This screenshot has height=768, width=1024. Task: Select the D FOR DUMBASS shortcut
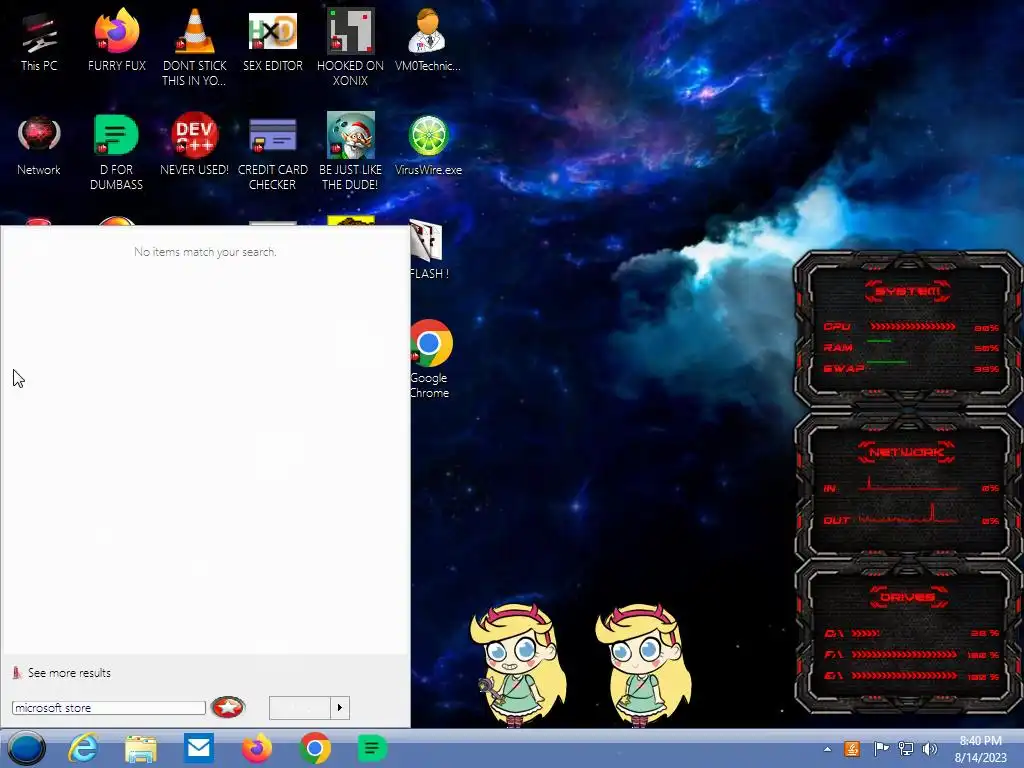pyautogui.click(x=116, y=152)
